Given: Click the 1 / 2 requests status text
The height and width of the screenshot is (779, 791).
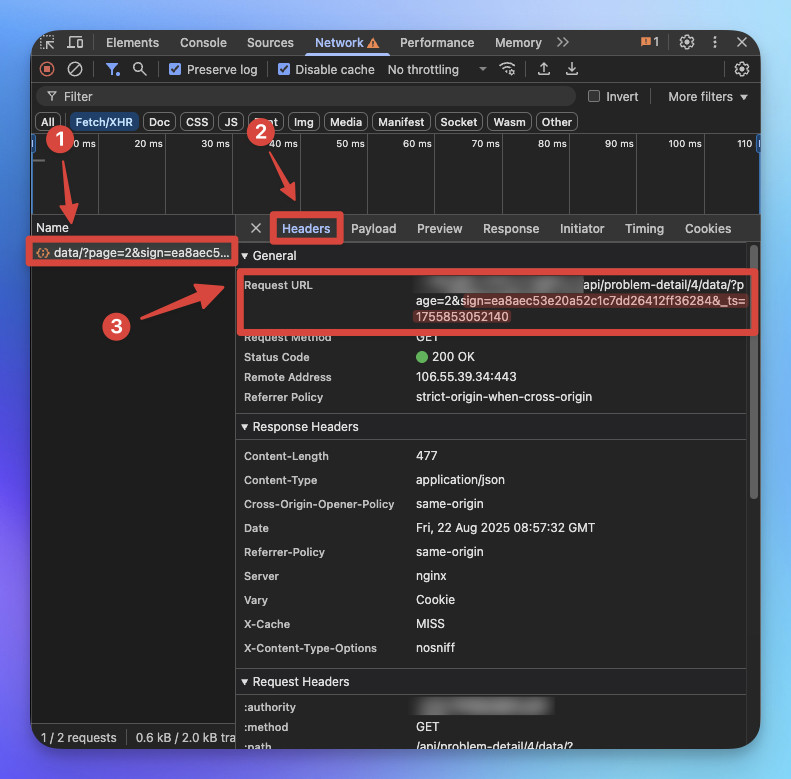Looking at the screenshot, I should coord(78,738).
